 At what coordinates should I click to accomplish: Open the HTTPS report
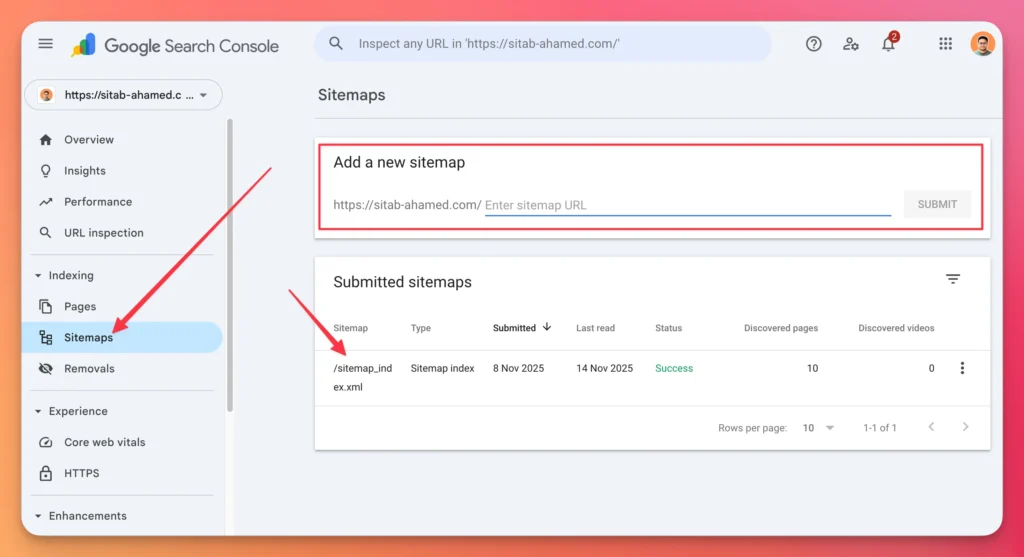point(82,473)
